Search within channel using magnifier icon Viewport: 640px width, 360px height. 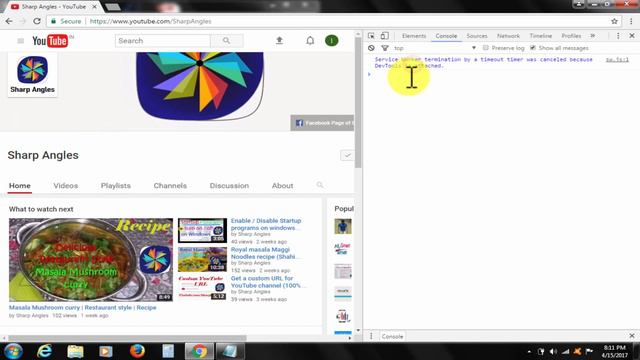[320, 185]
